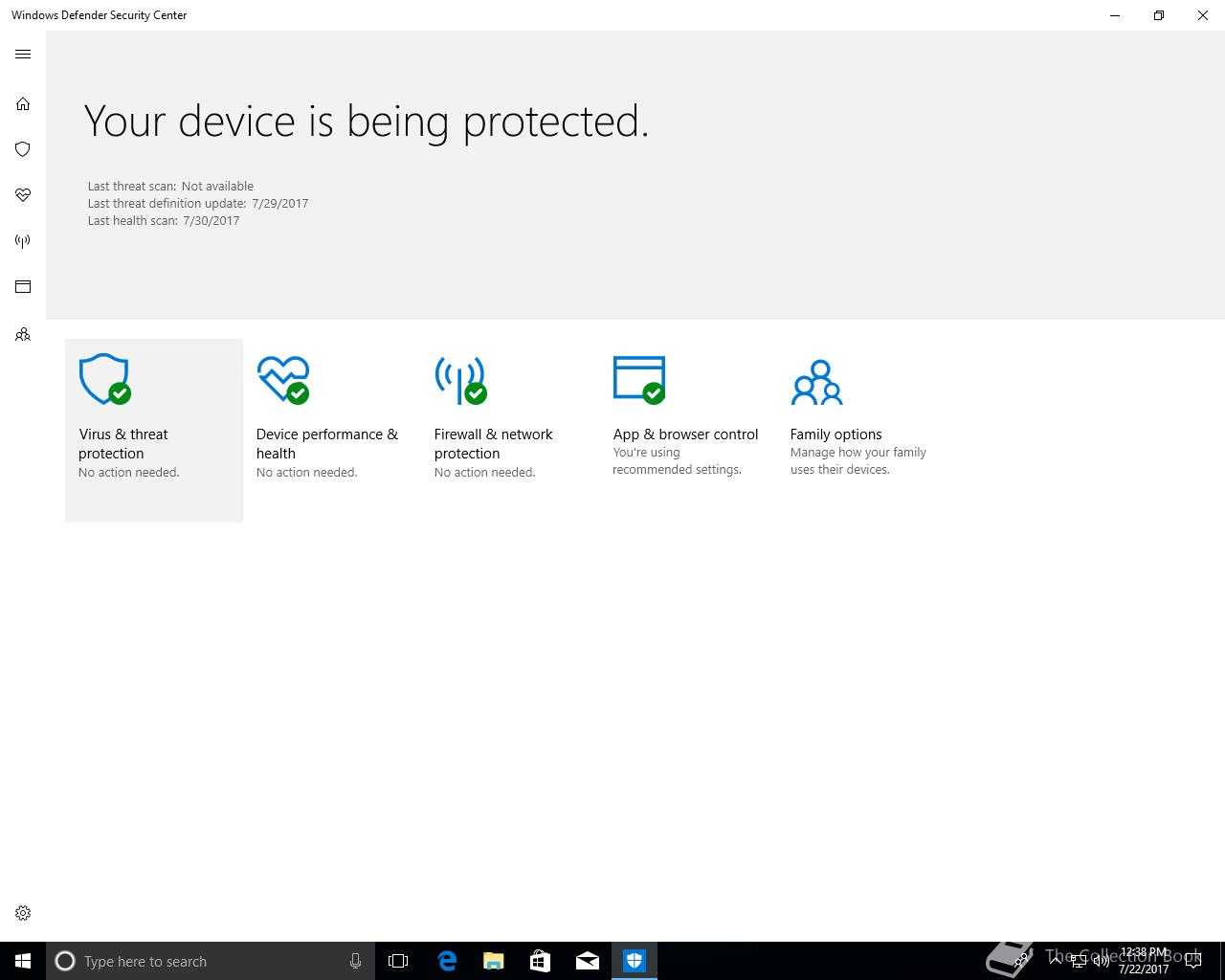Open the hamburger navigation menu
1225x980 pixels.
click(x=23, y=55)
